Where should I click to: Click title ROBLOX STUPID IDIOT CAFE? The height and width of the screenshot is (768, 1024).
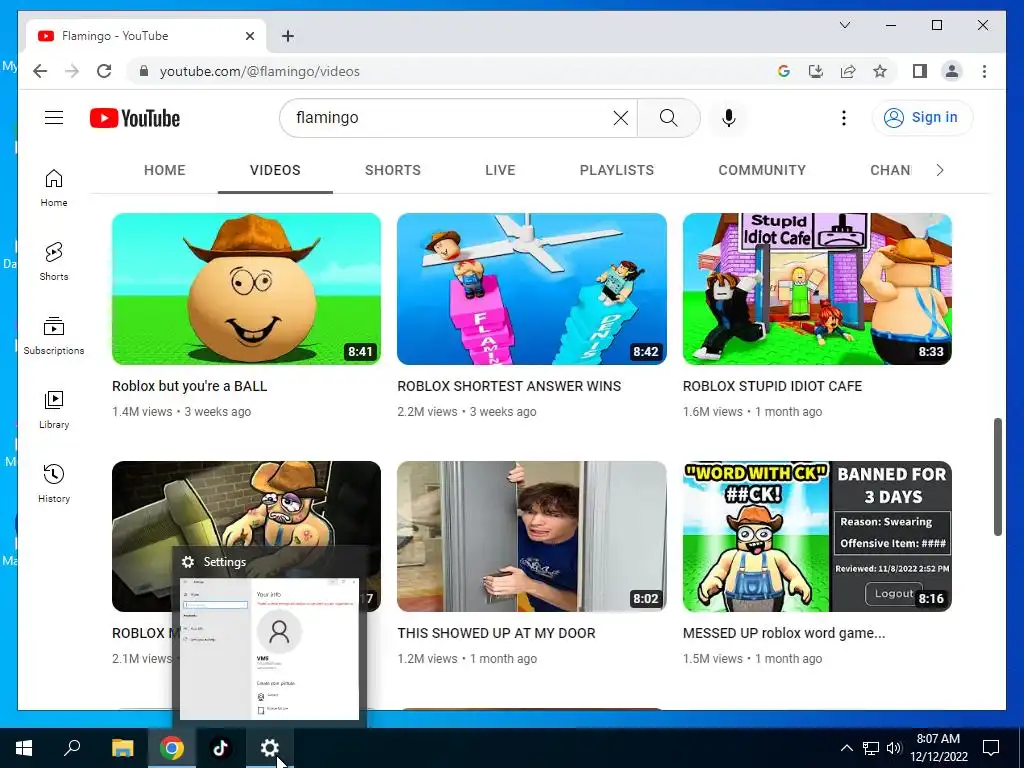[772, 386]
